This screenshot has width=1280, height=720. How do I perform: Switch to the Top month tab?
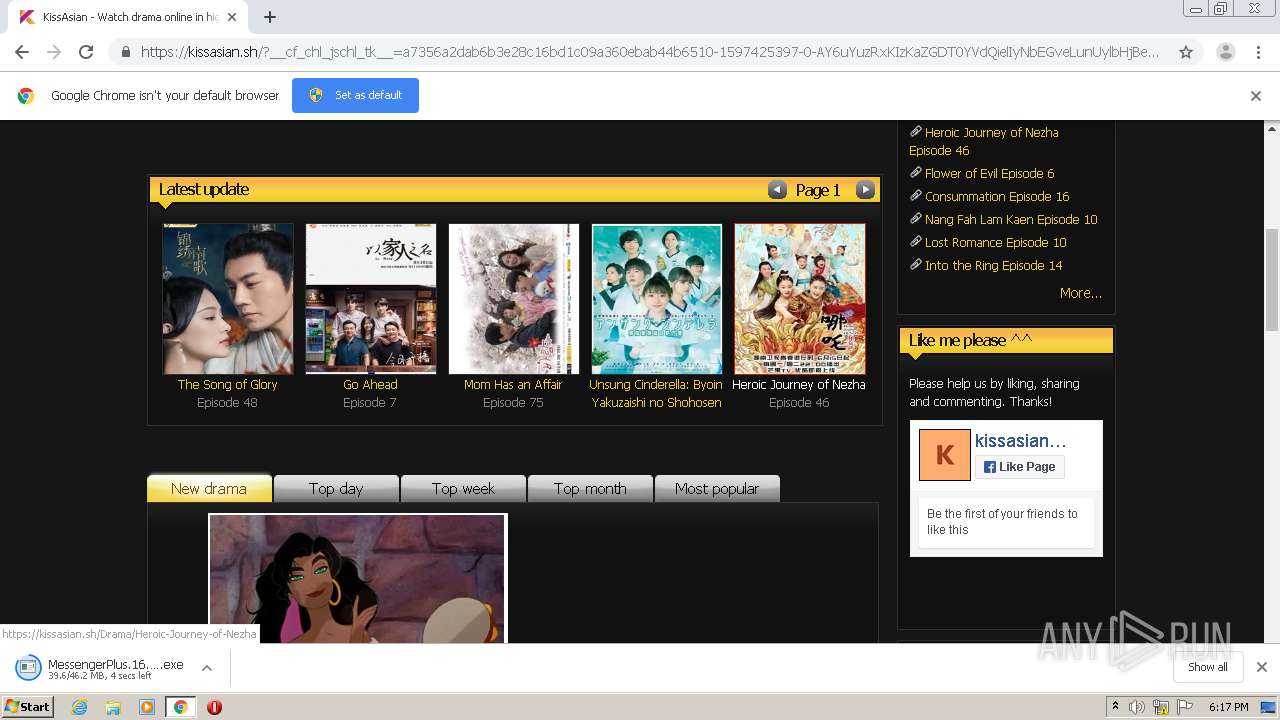click(x=590, y=488)
